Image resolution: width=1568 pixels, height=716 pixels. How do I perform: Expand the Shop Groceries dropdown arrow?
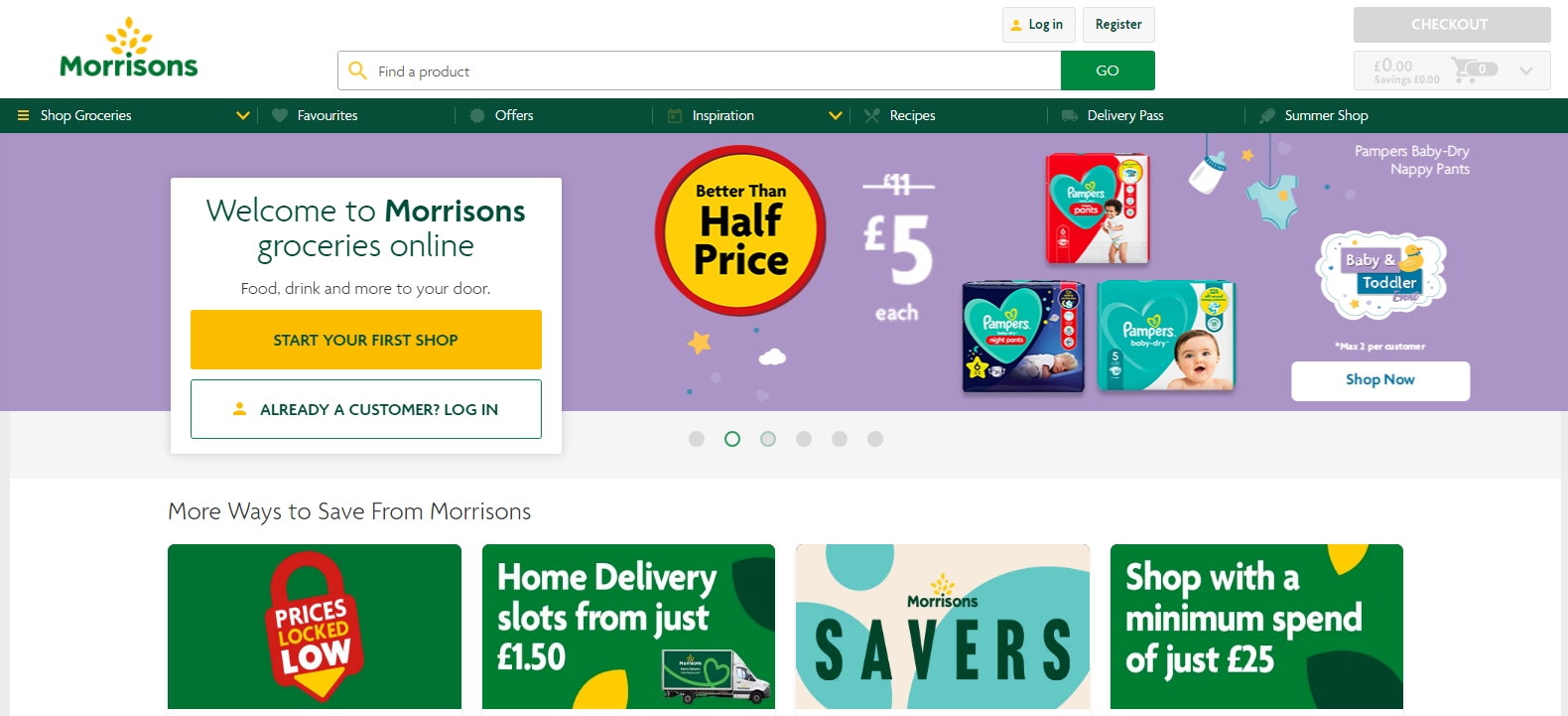point(242,115)
